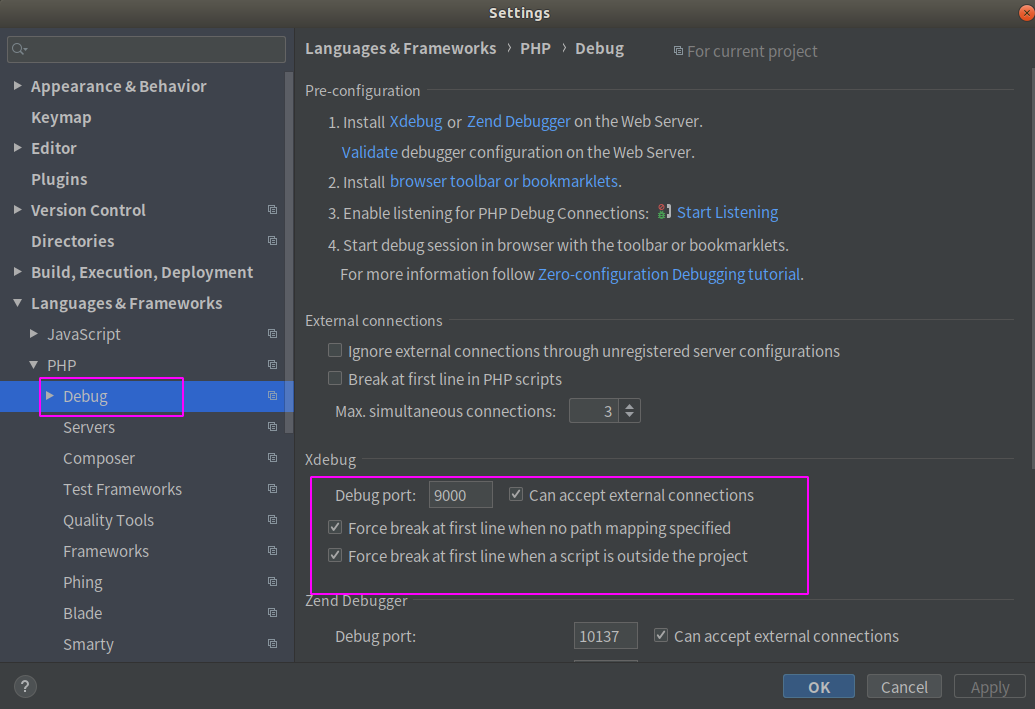This screenshot has width=1035, height=709.
Task: Open the PHP breadcrumb in the header
Action: [x=535, y=48]
